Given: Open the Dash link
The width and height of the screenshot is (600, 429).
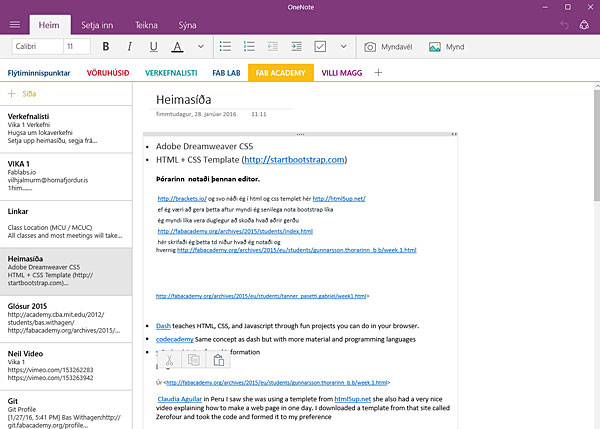Looking at the screenshot, I should coord(163,326).
